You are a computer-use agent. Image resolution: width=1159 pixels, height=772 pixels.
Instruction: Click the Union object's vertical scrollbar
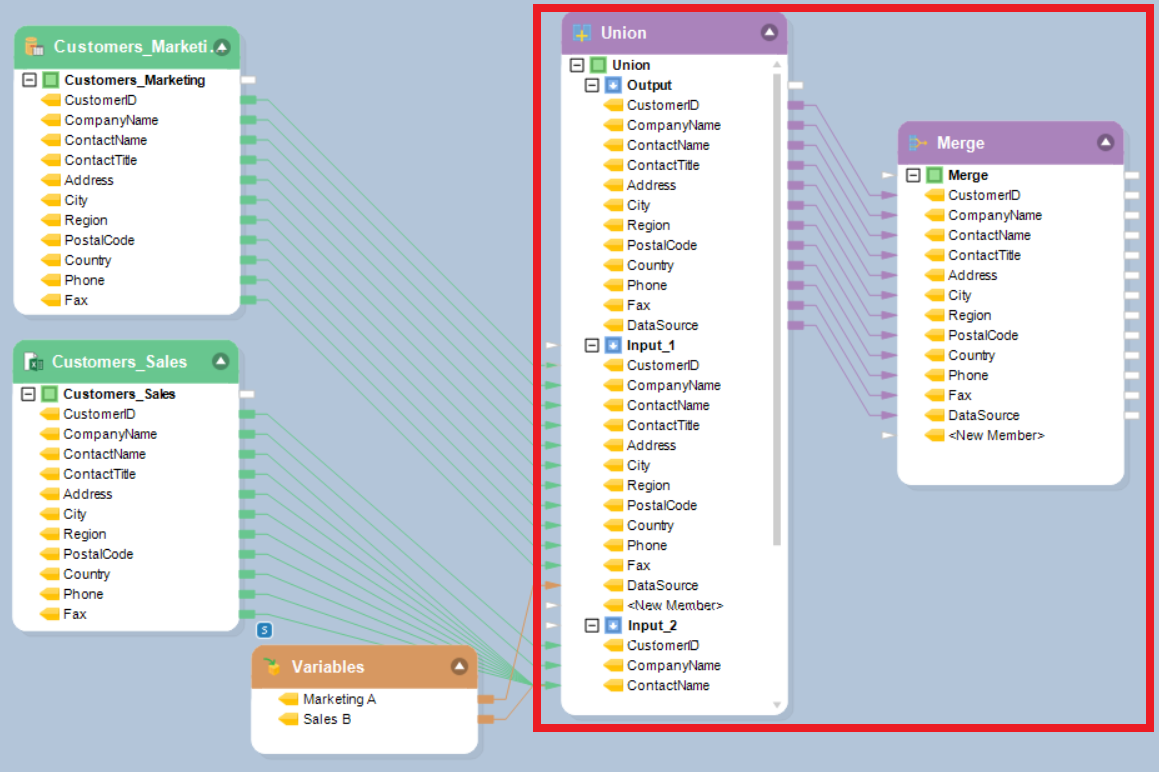777,300
